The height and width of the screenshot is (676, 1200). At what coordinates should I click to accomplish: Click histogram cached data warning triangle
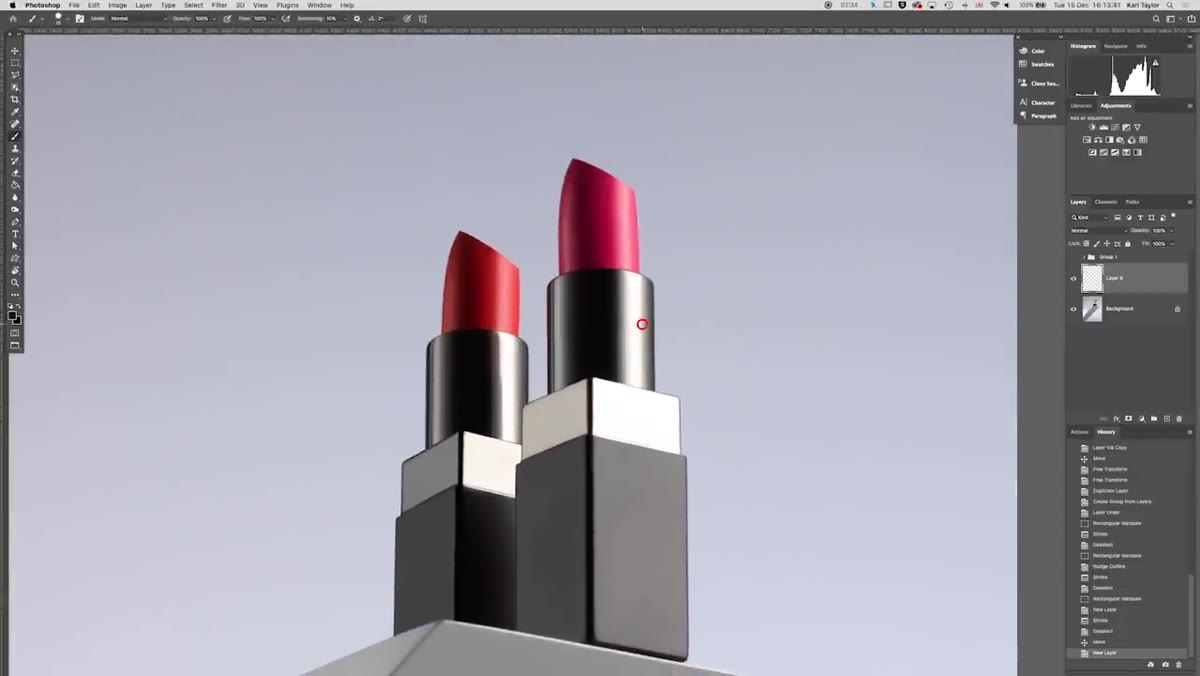pyautogui.click(x=1155, y=63)
